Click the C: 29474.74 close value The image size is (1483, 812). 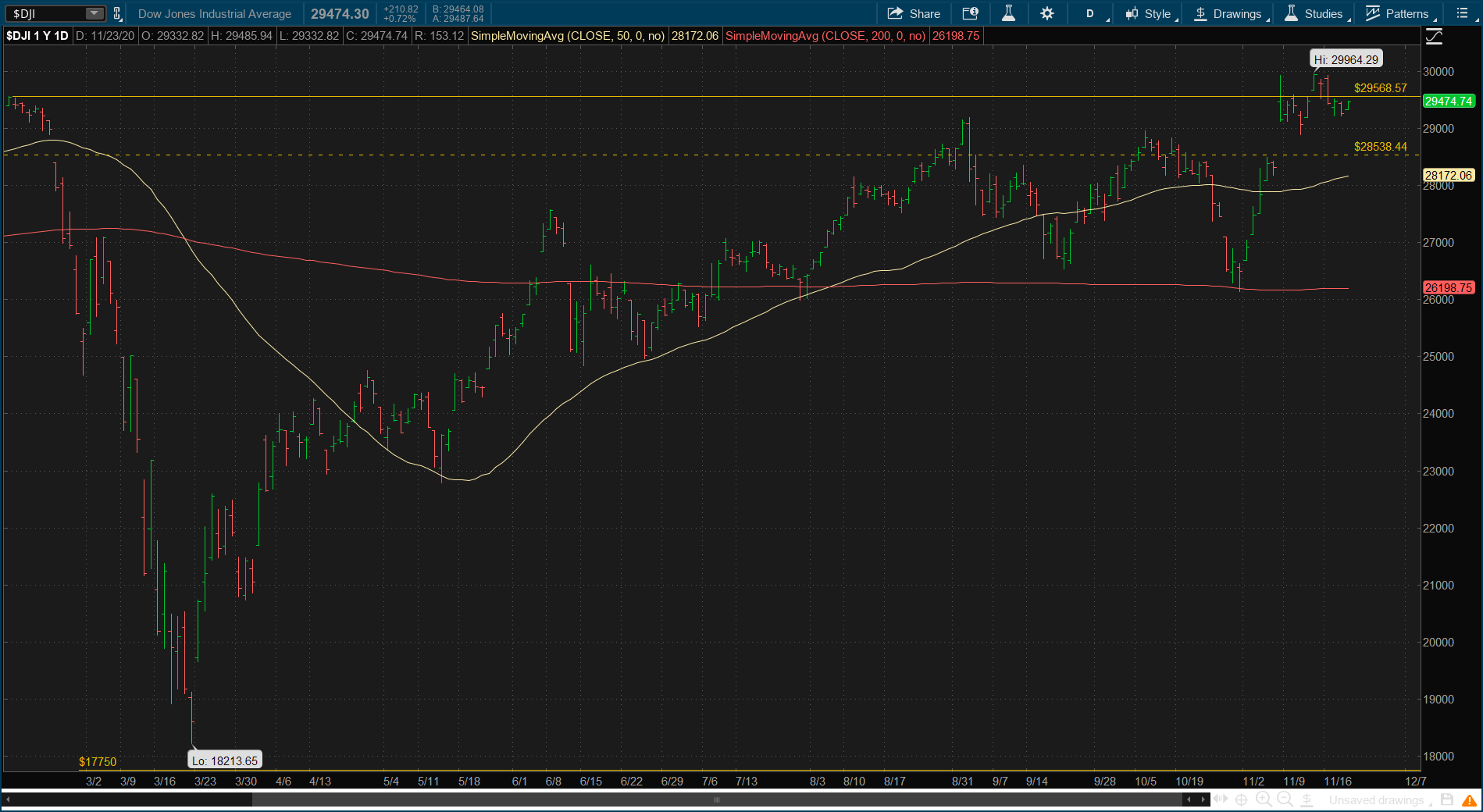(x=376, y=36)
